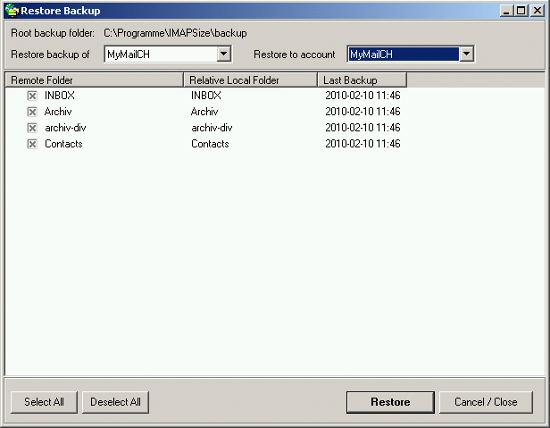Select the INBOX row's last backup date
This screenshot has width=550, height=428.
[x=363, y=95]
